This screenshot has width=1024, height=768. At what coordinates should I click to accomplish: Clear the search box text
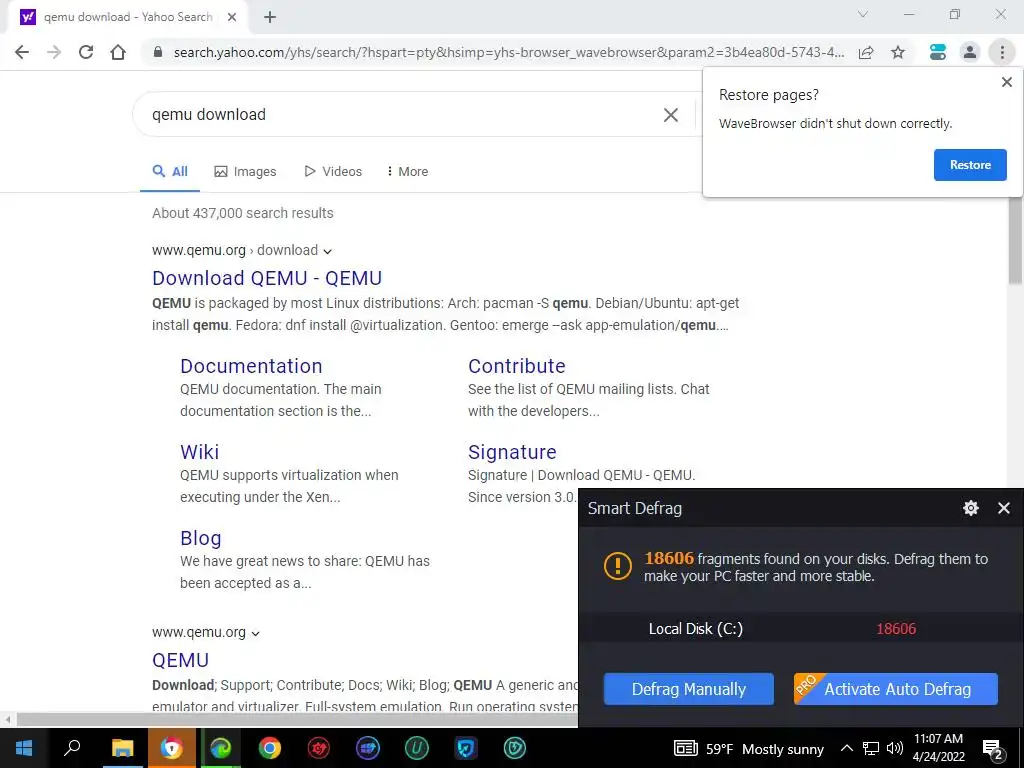click(671, 115)
